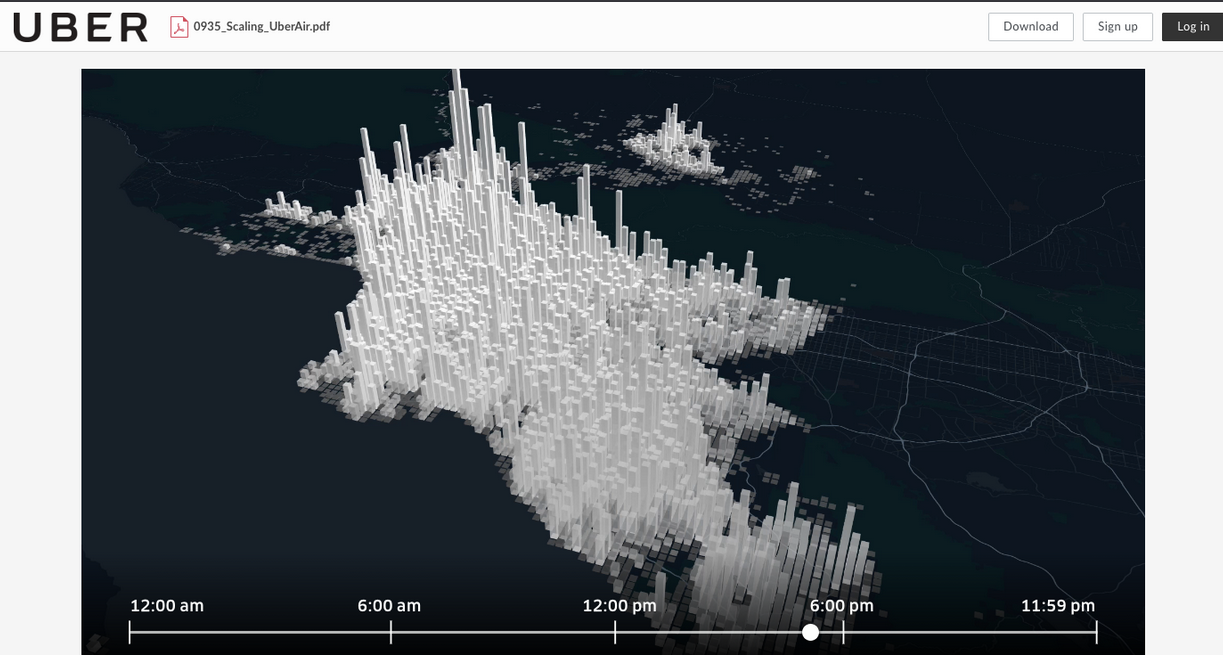Screen dimensions: 1223x655
Task: Click the small isolated bar cluster at top
Action: pos(675,142)
